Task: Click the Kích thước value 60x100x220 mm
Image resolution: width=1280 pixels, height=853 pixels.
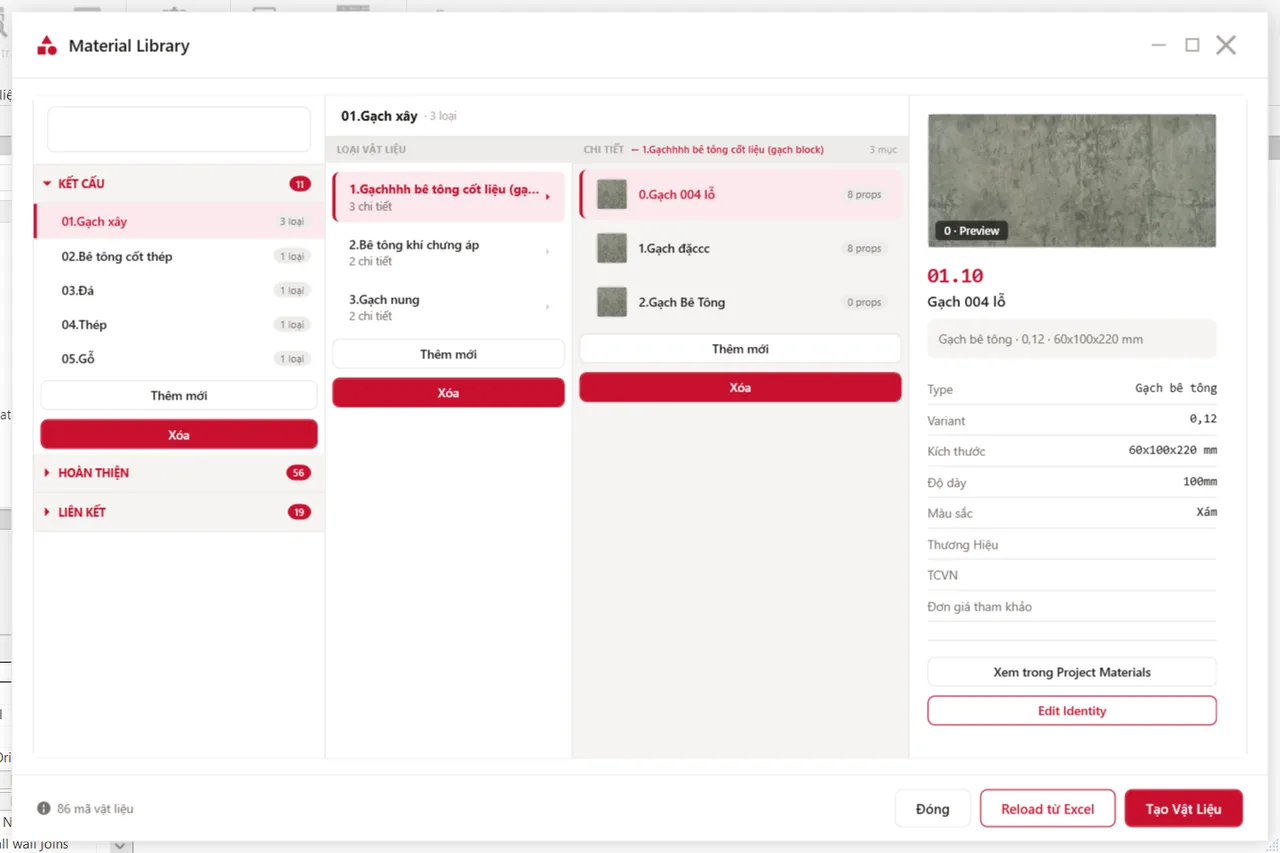Action: 1173,451
